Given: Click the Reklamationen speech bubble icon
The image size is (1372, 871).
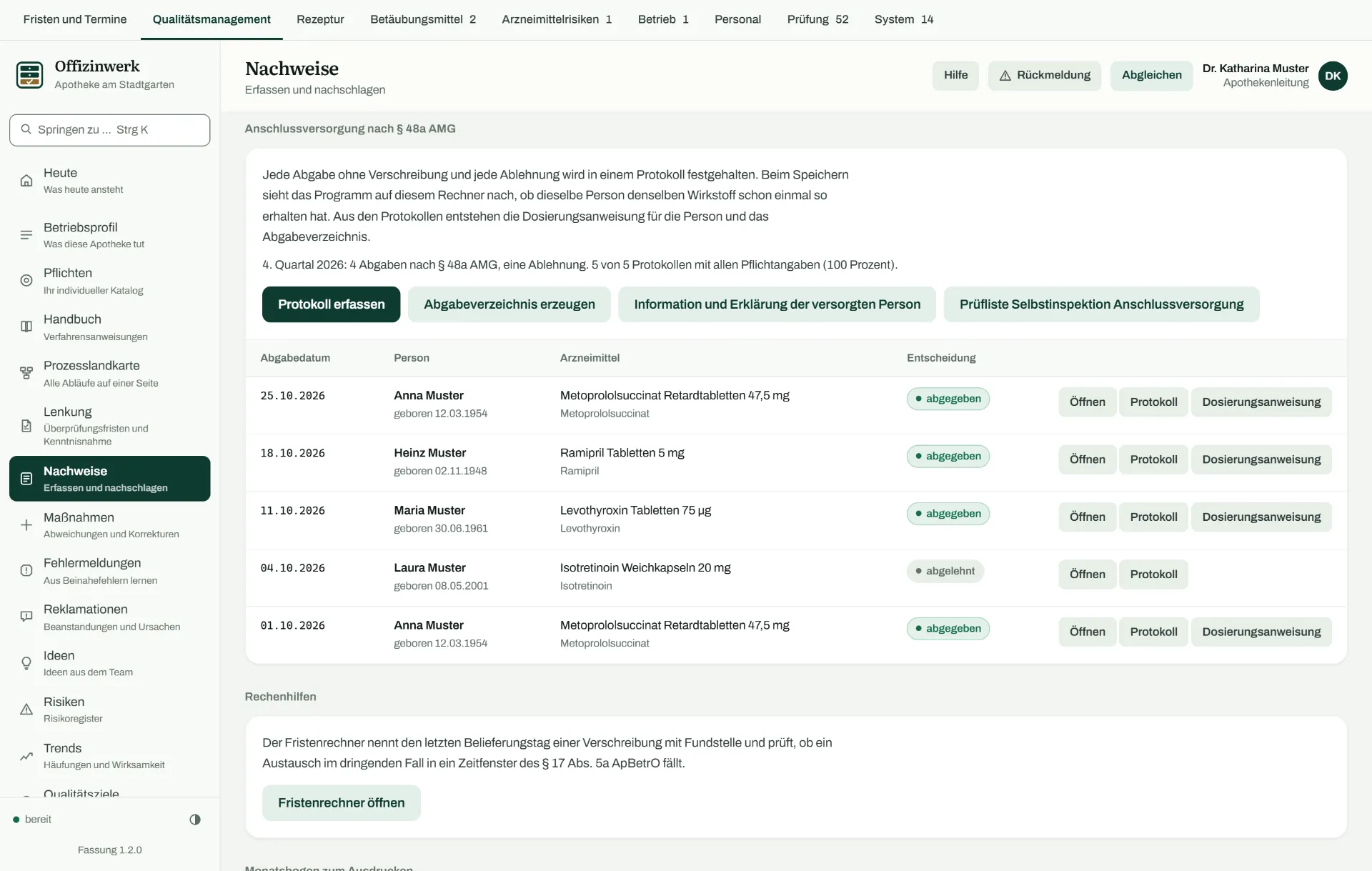Looking at the screenshot, I should point(26,617).
